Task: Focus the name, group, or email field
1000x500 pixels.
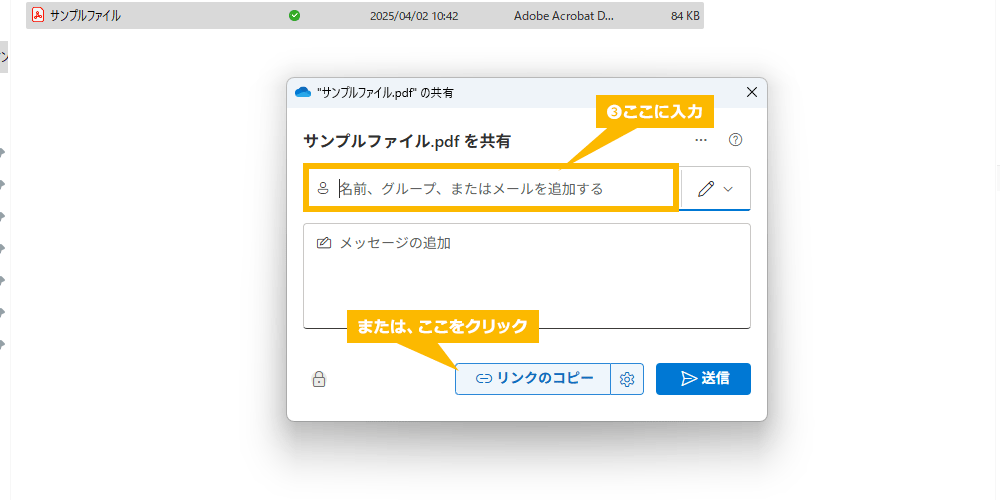Action: click(490, 189)
